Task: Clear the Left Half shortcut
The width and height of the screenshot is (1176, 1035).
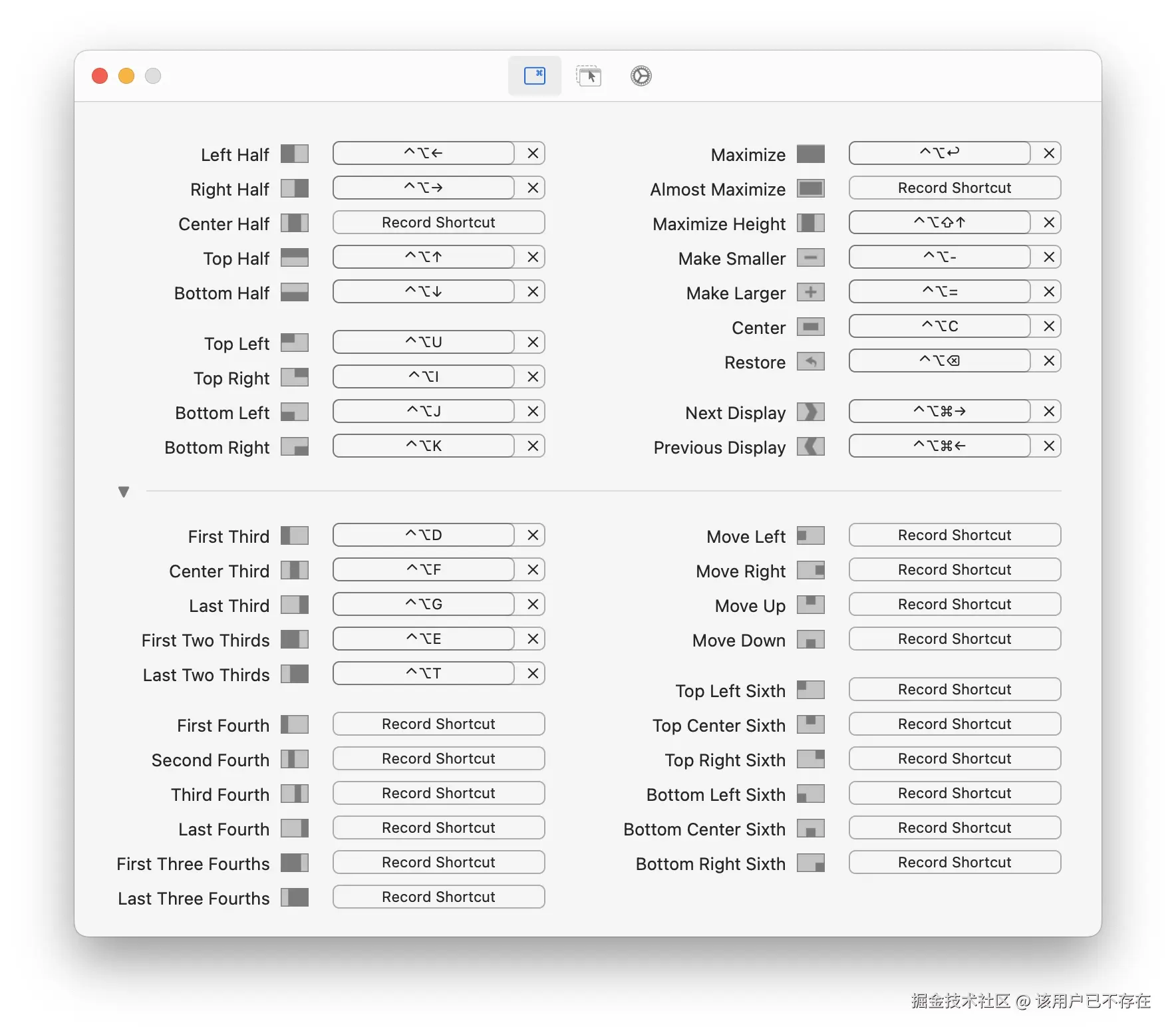Action: pos(533,153)
